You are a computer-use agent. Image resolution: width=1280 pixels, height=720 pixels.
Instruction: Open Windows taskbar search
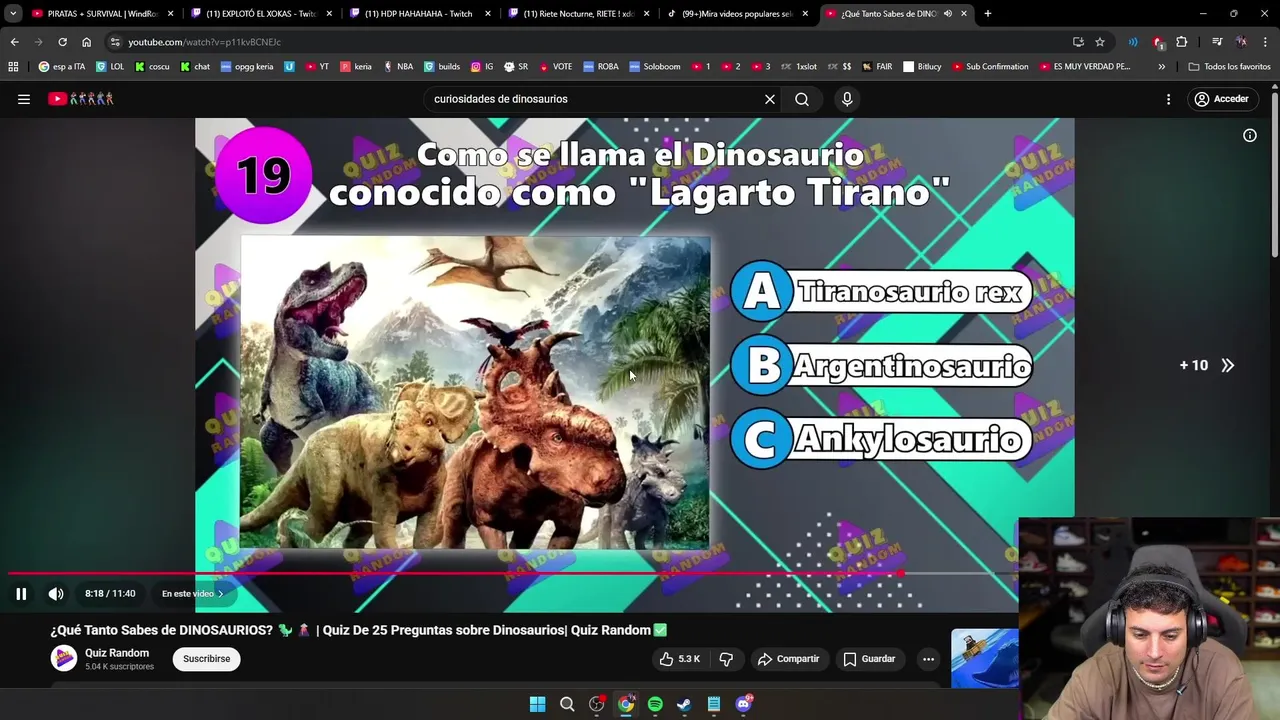pos(567,704)
